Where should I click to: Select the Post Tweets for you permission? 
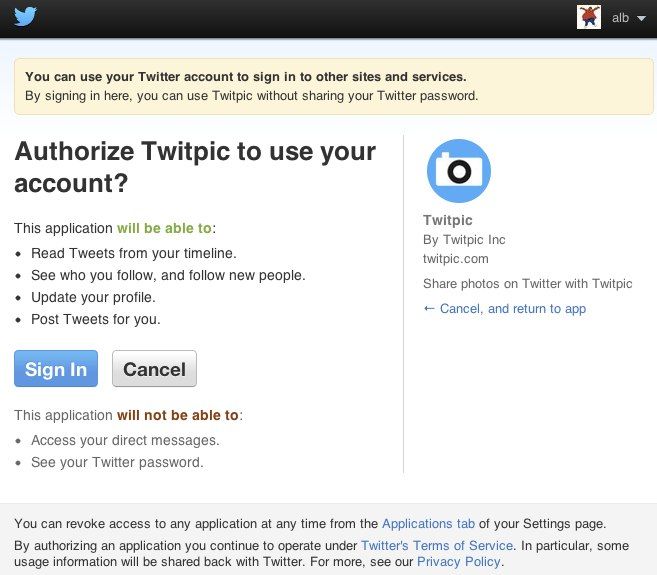(96, 319)
